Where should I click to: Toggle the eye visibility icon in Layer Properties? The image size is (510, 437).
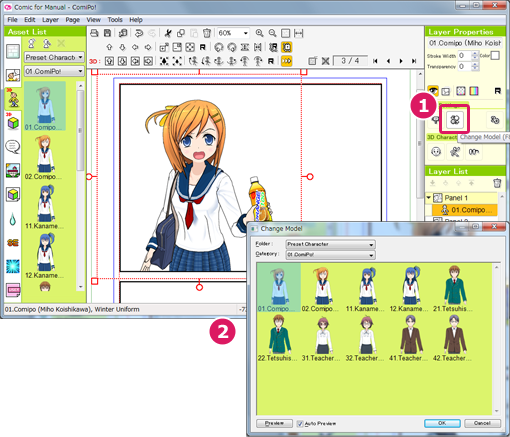(433, 90)
